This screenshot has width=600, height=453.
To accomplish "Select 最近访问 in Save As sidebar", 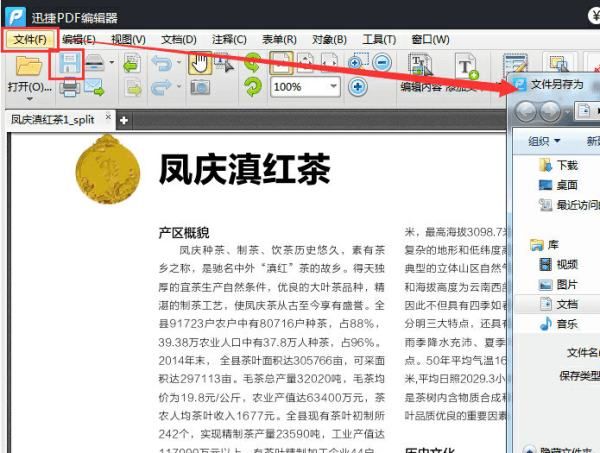I will [x=569, y=205].
